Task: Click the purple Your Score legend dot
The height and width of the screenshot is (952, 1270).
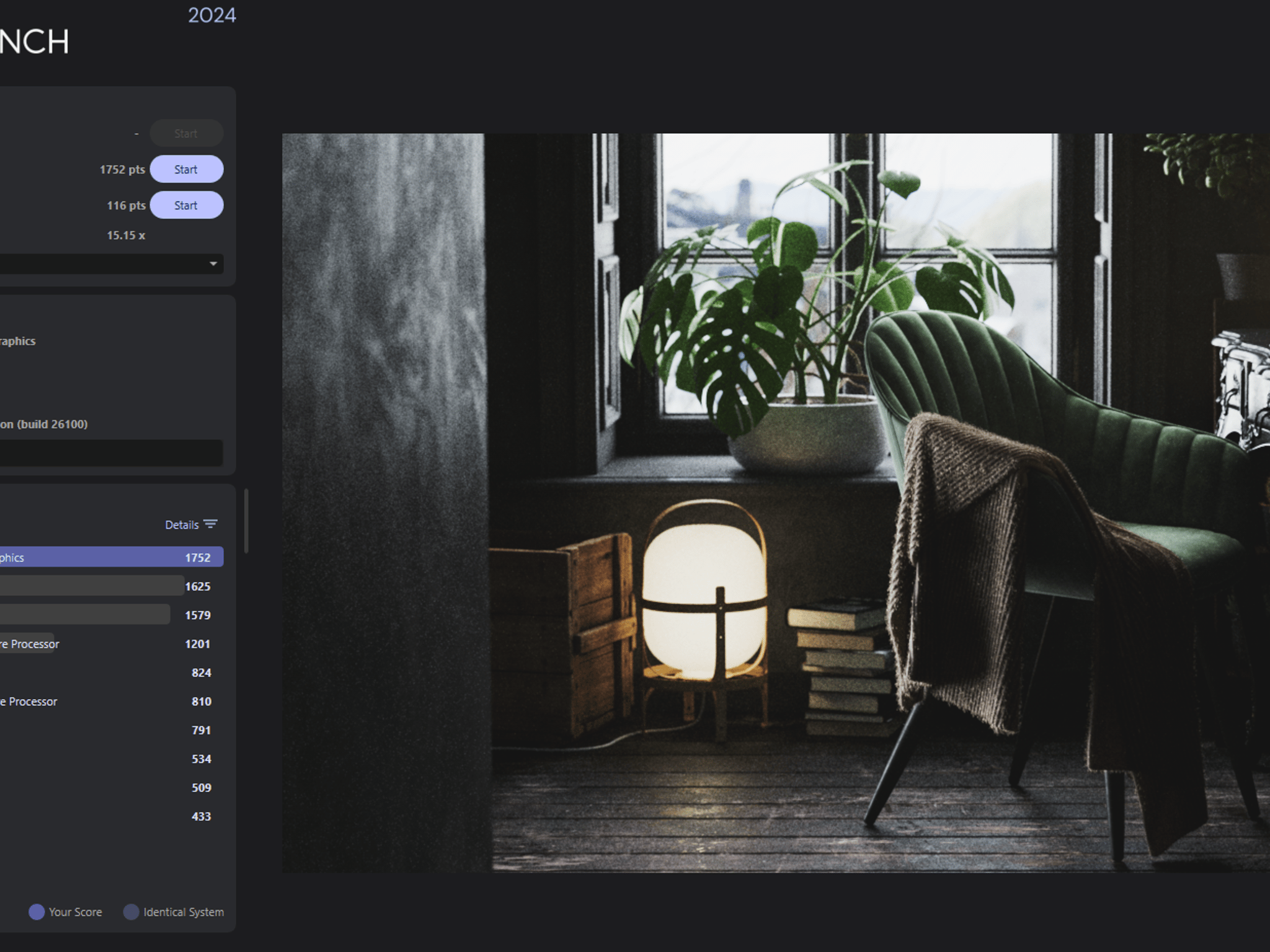Action: click(x=37, y=912)
